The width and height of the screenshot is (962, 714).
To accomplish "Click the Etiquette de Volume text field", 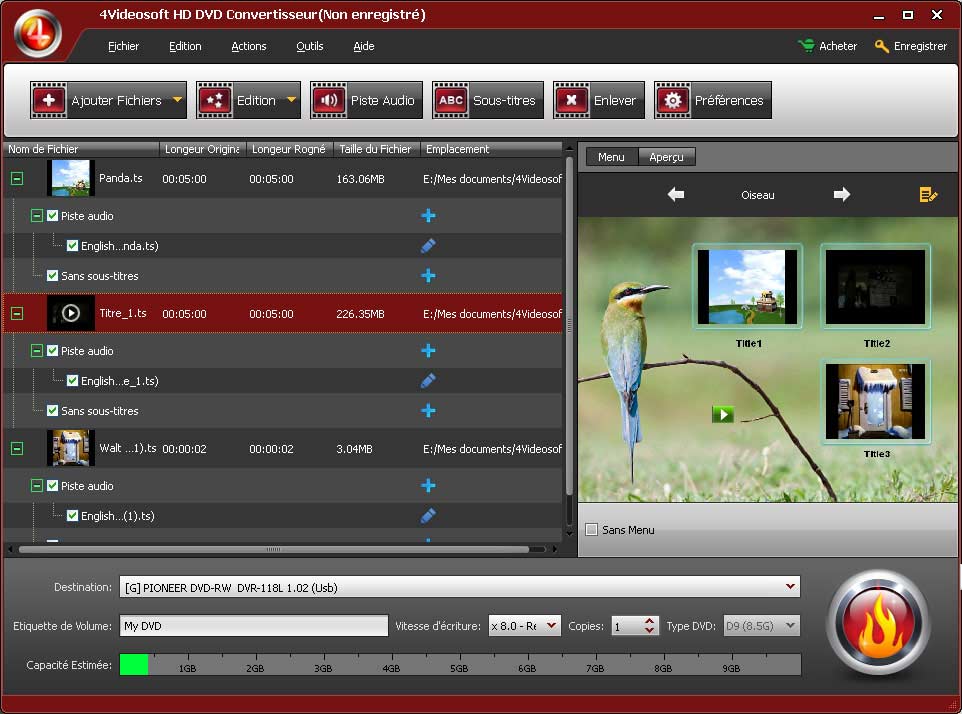I will pyautogui.click(x=253, y=626).
